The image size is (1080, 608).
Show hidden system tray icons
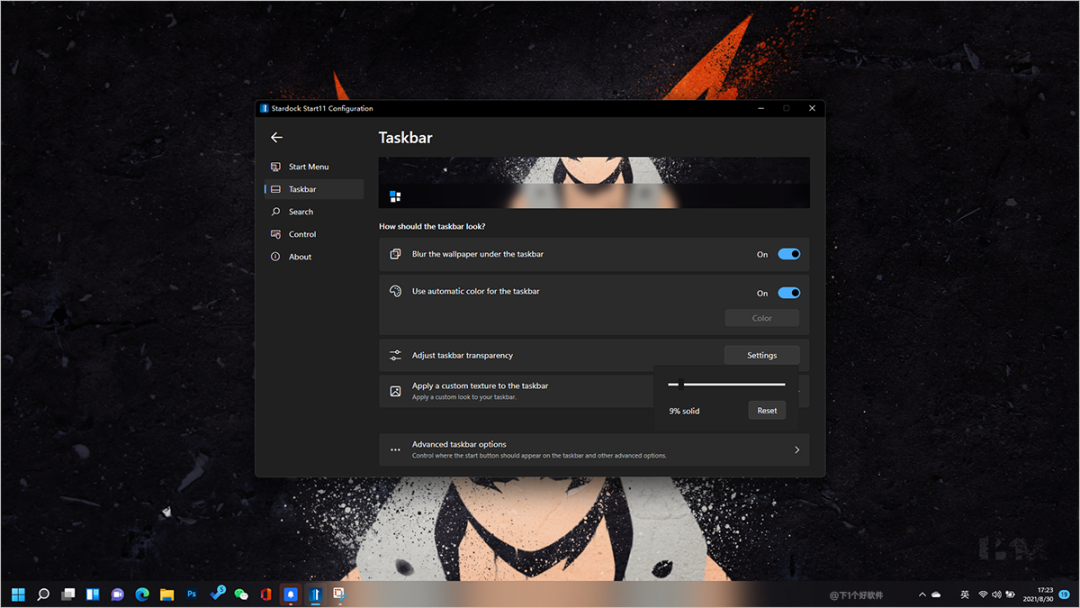pyautogui.click(x=922, y=594)
